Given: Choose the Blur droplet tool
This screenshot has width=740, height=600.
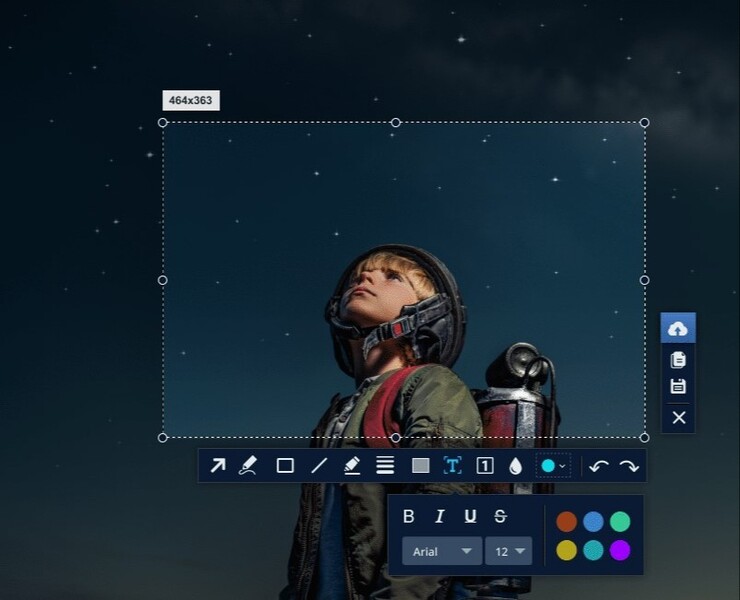Looking at the screenshot, I should (516, 466).
